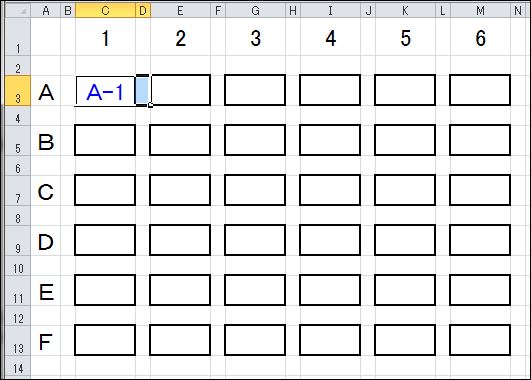This screenshot has width=531, height=380.
Task: Click the cell containing A-1
Action: [105, 91]
